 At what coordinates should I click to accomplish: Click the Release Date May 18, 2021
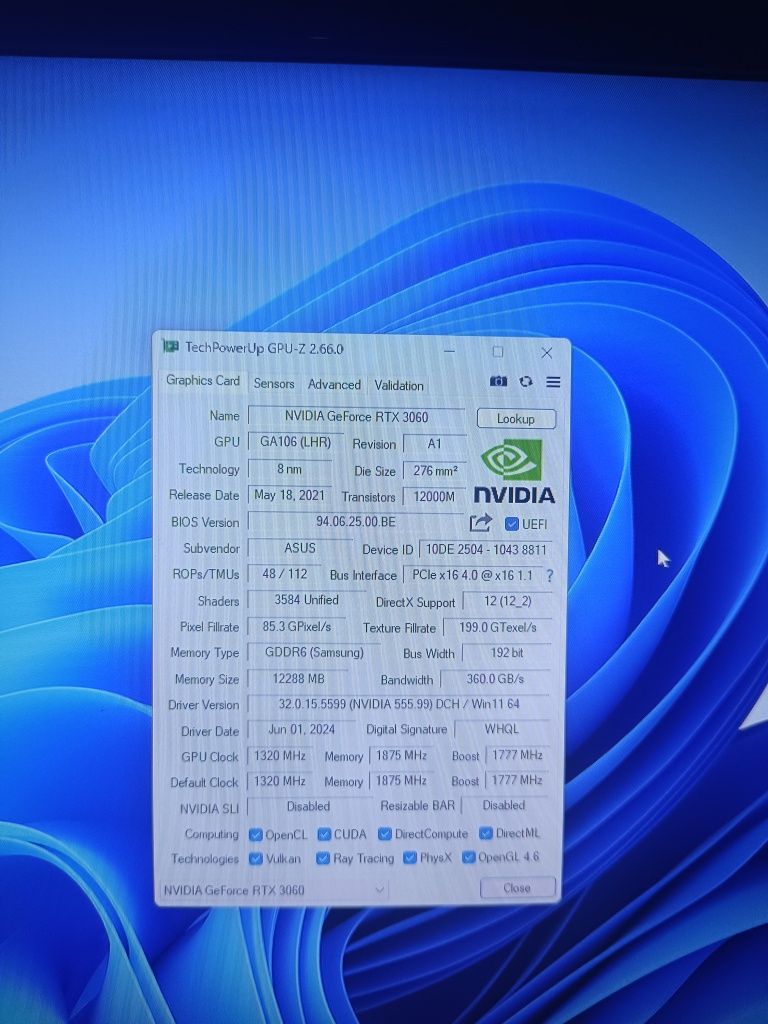289,495
